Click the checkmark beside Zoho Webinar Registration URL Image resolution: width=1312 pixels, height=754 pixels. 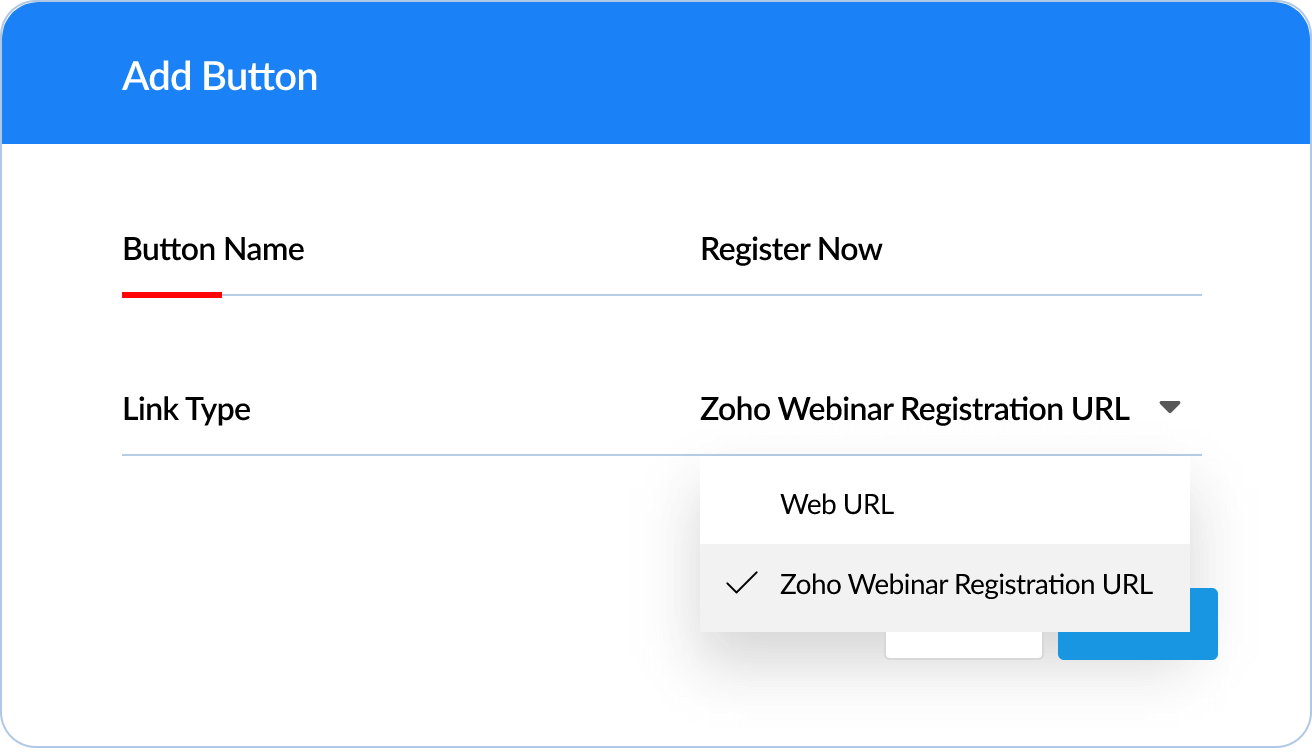741,584
